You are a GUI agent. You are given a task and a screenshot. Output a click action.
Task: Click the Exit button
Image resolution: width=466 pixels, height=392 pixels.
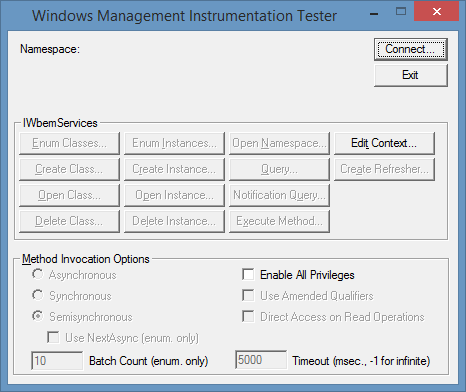[x=411, y=75]
